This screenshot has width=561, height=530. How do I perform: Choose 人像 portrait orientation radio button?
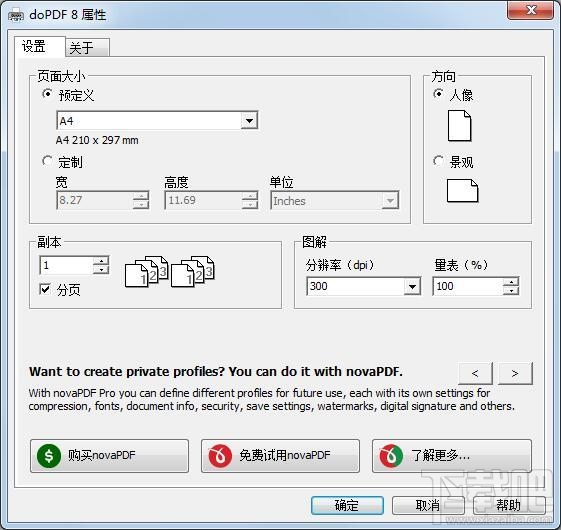tap(438, 94)
